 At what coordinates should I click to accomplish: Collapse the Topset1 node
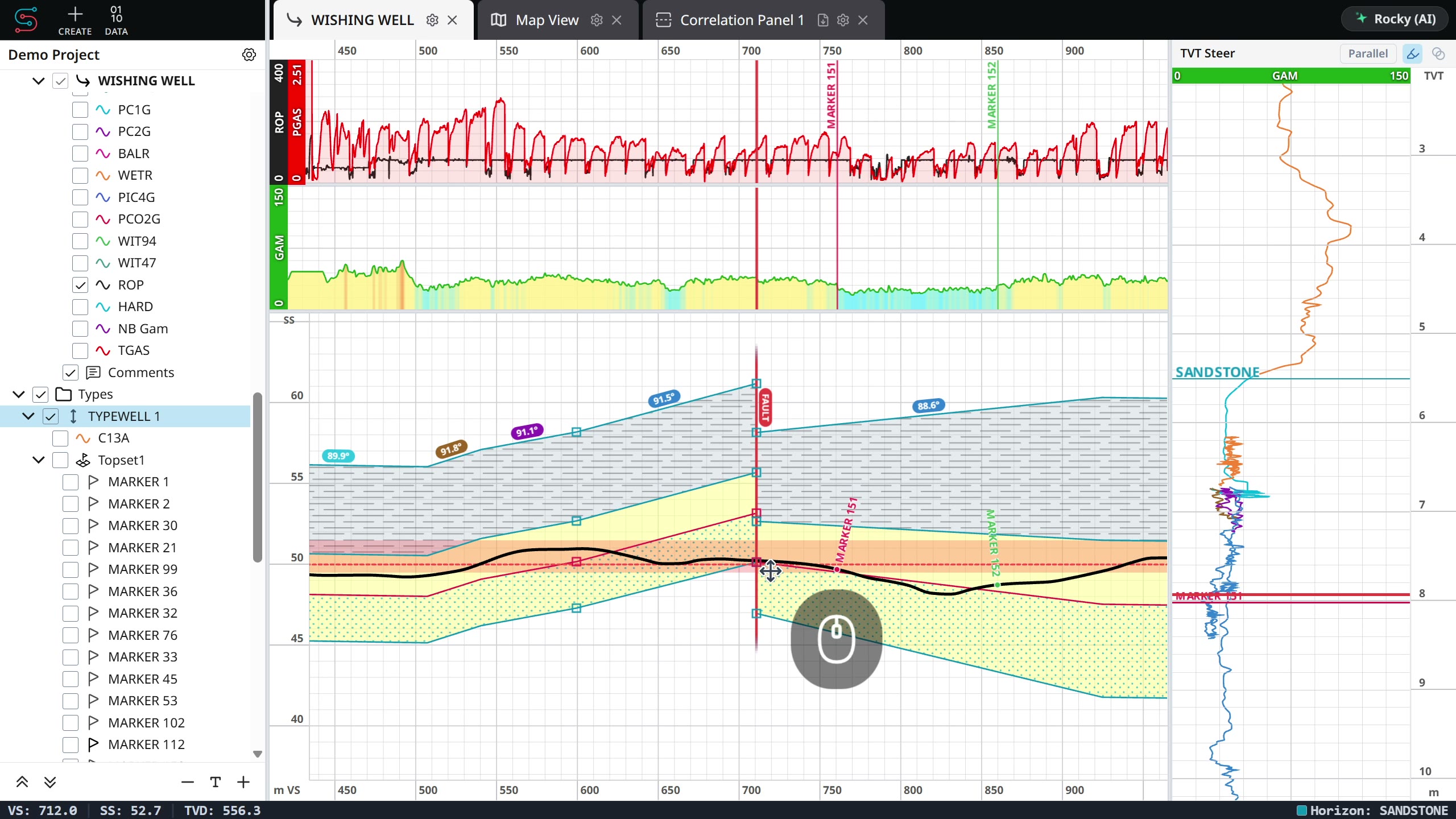click(38, 460)
